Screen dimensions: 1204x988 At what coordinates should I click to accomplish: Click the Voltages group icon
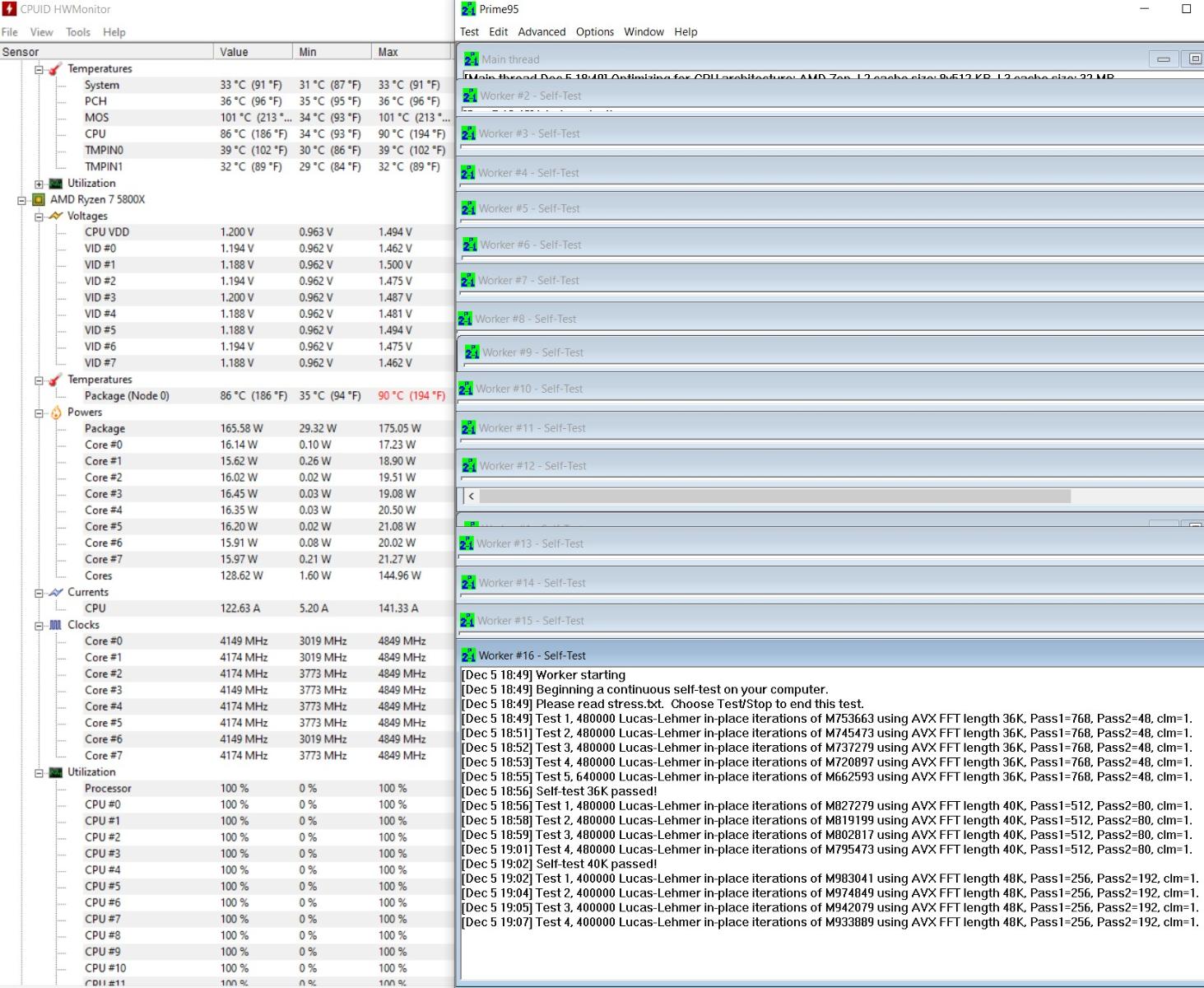55,216
